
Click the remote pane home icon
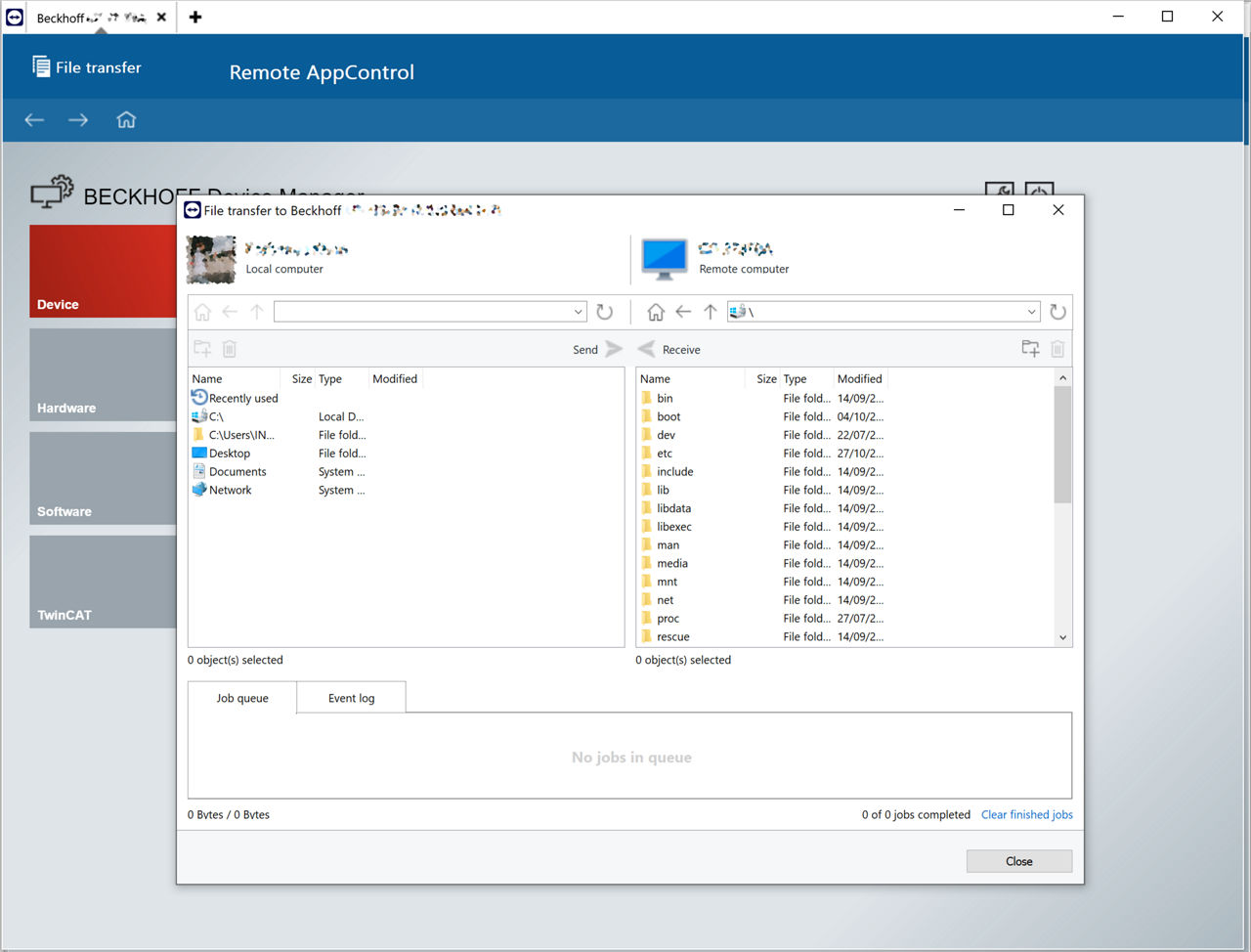tap(656, 312)
